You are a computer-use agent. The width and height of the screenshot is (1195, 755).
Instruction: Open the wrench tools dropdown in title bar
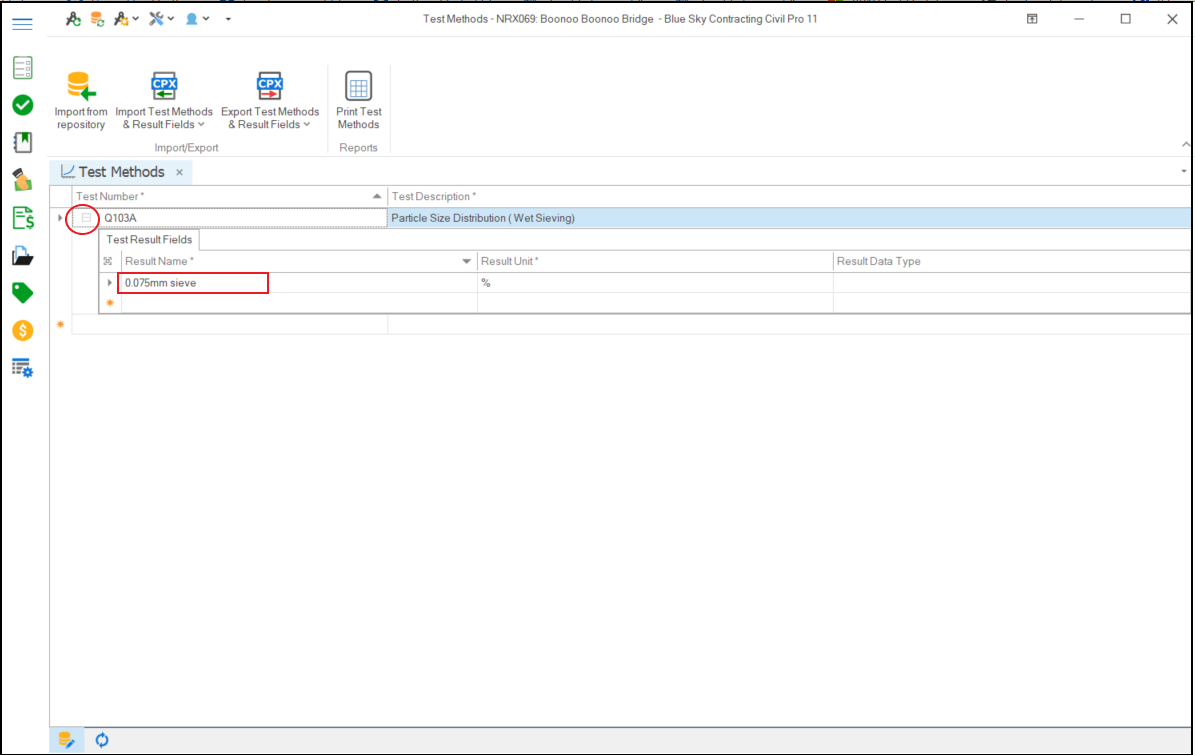coord(161,19)
